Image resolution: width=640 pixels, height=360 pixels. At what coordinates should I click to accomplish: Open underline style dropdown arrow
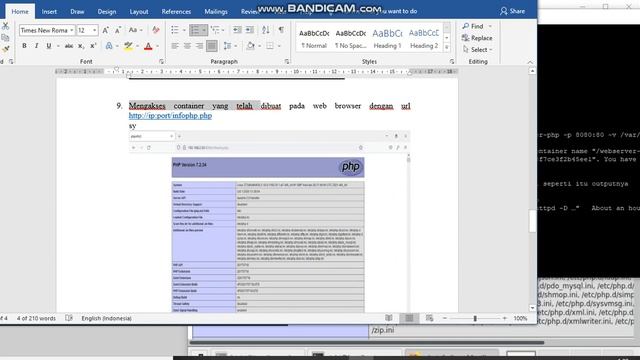pos(58,46)
